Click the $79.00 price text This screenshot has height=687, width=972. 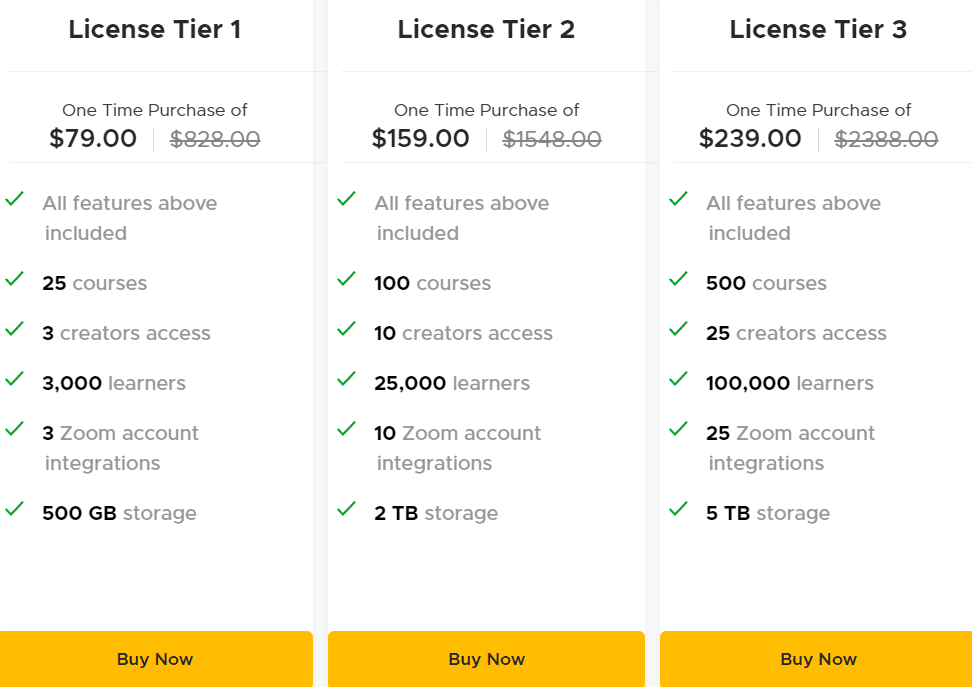(x=93, y=138)
